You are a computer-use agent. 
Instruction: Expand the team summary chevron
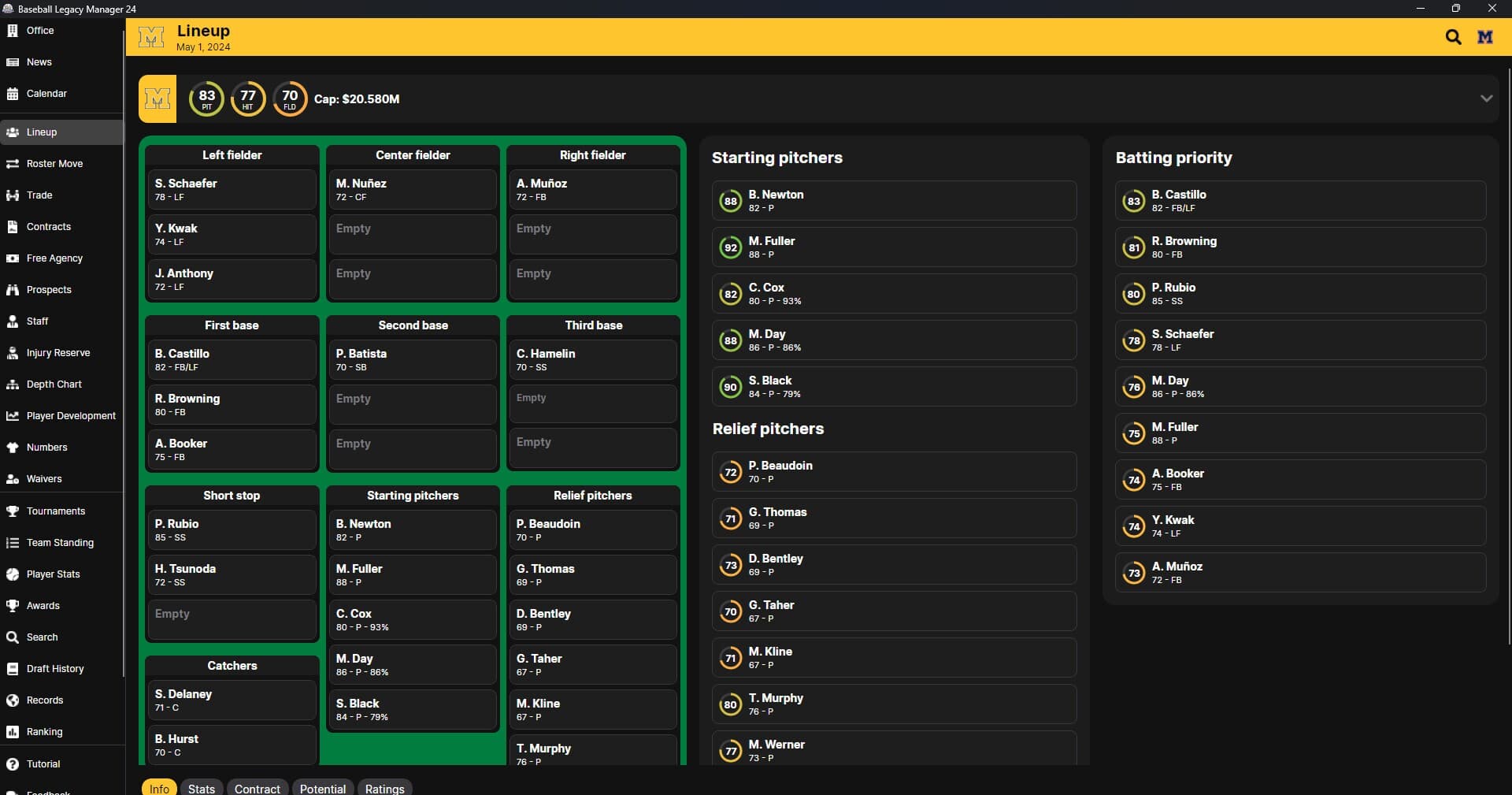(x=1487, y=98)
